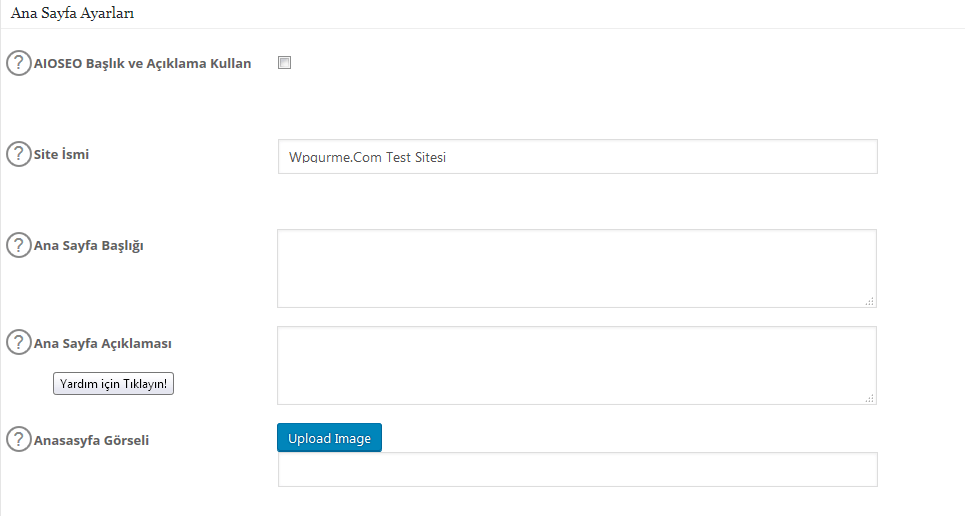965x516 pixels.
Task: Click the resize handle of Ana Sayfa Başlığı textarea
Action: [x=870, y=301]
